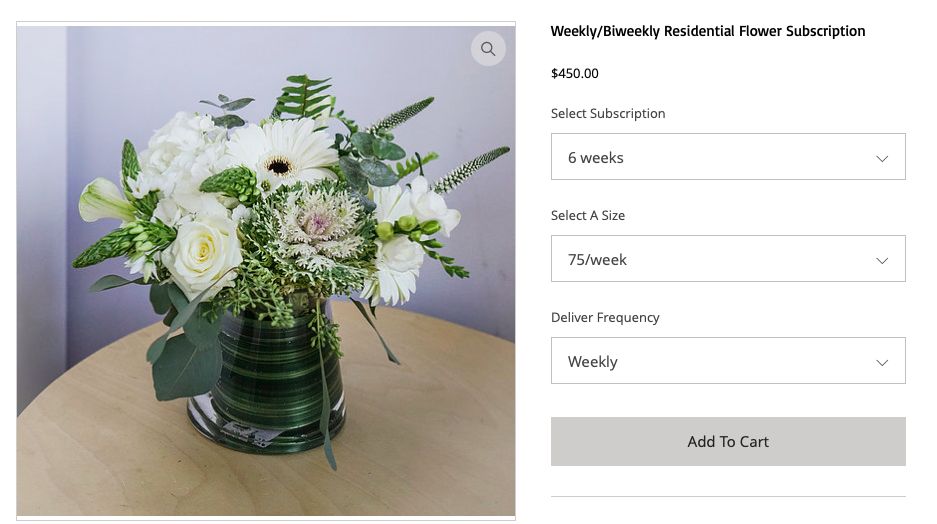
Task: Click the chevron arrow beside 75/week
Action: [882, 261]
